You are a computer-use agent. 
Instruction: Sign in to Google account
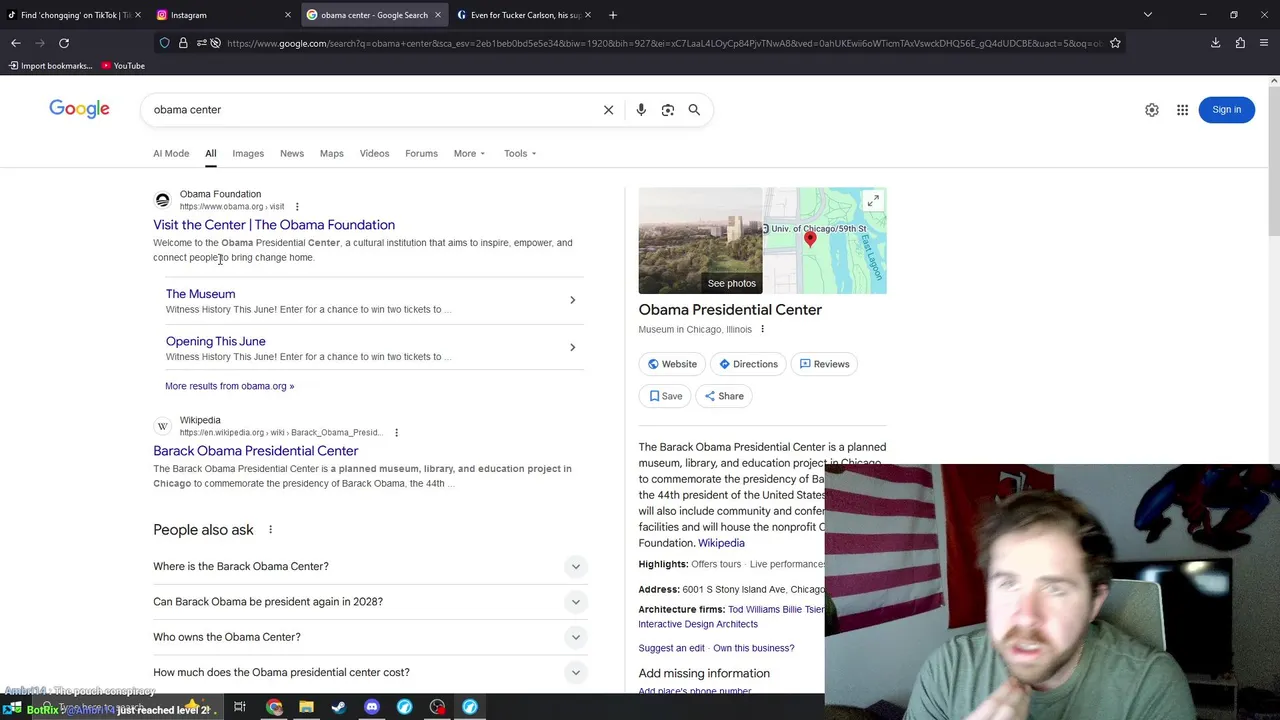[1226, 110]
